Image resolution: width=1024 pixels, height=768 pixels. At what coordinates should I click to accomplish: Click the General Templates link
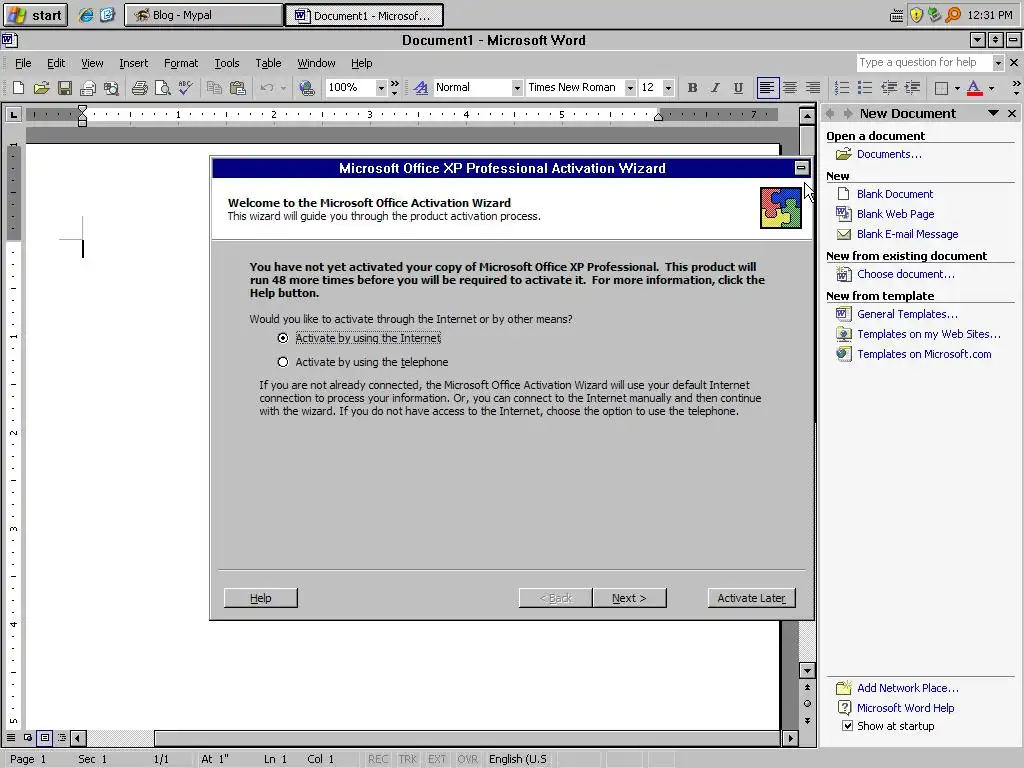pos(907,313)
